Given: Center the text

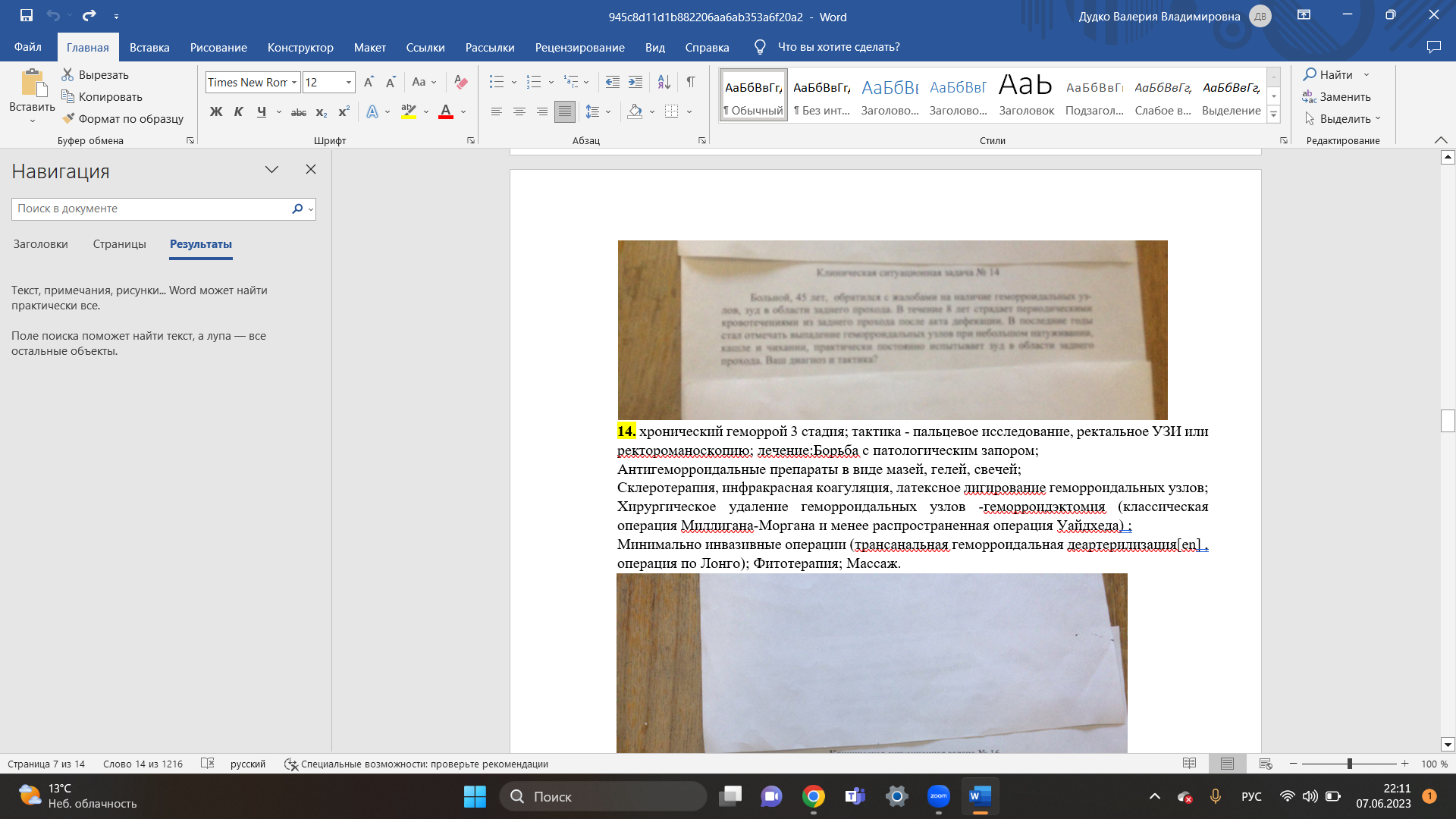Looking at the screenshot, I should (x=519, y=111).
